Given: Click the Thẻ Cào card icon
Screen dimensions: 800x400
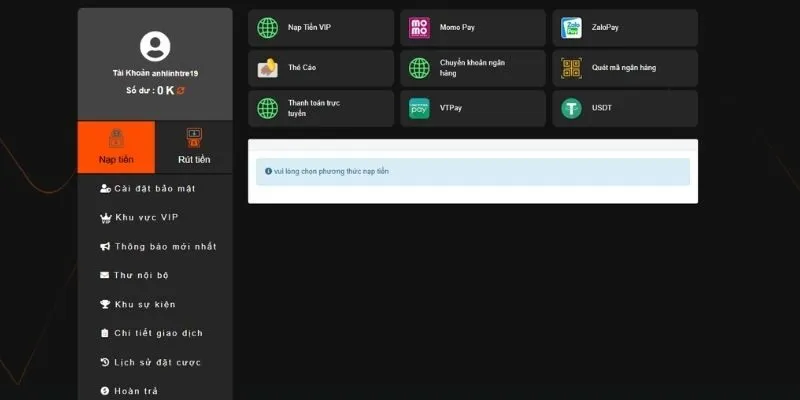Looking at the screenshot, I should coord(267,68).
